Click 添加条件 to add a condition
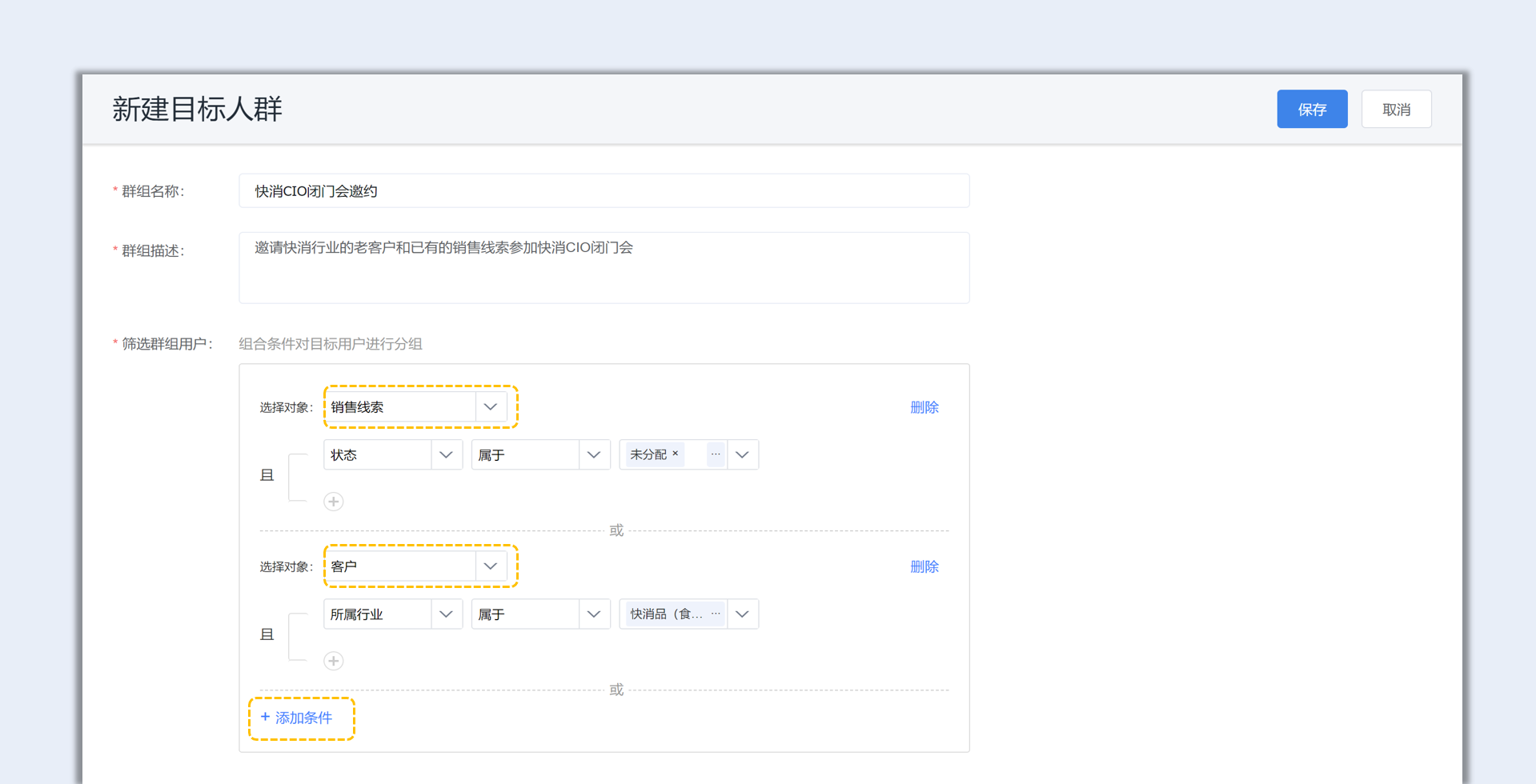This screenshot has width=1536, height=784. [x=297, y=718]
